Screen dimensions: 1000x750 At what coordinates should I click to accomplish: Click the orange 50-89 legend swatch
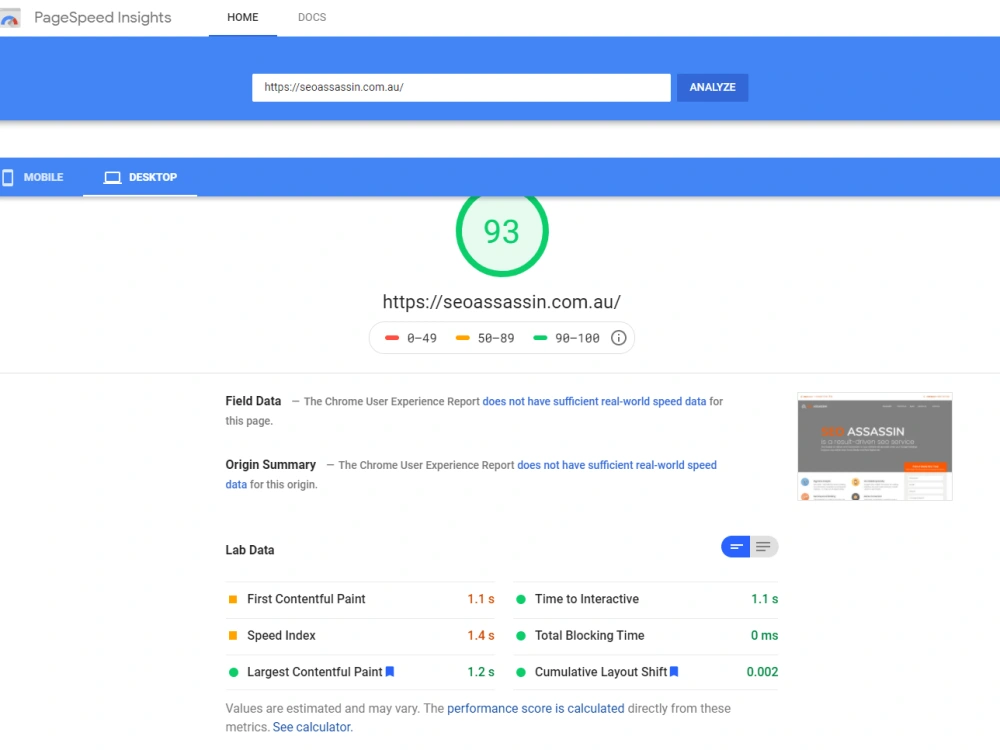tap(462, 338)
